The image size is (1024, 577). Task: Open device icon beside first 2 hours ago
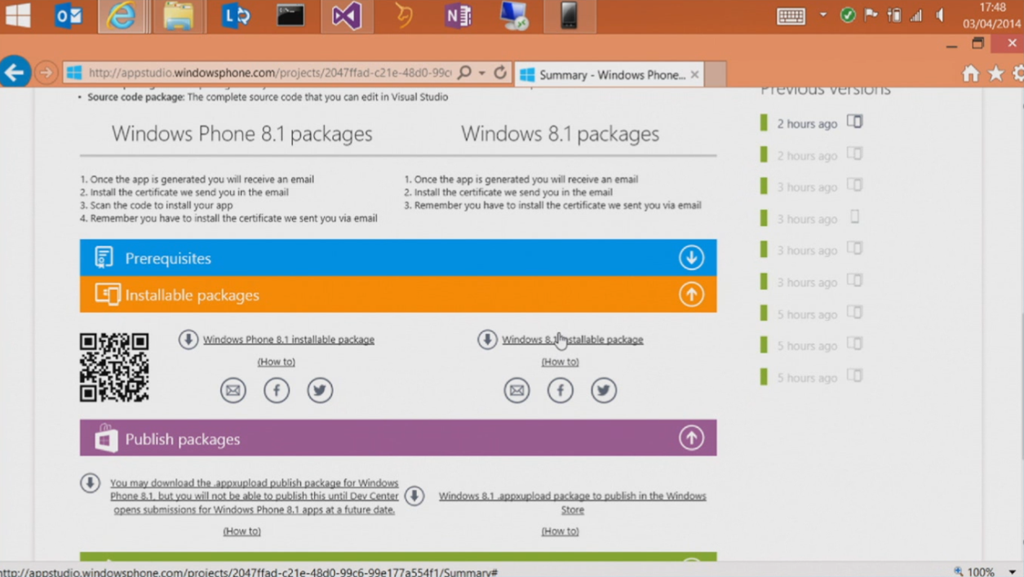[855, 121]
